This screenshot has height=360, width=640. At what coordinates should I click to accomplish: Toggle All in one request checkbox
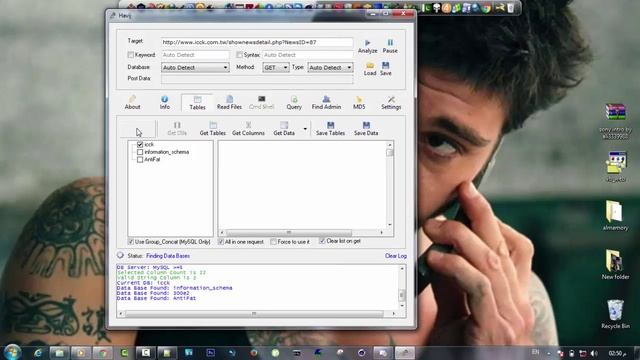point(221,242)
